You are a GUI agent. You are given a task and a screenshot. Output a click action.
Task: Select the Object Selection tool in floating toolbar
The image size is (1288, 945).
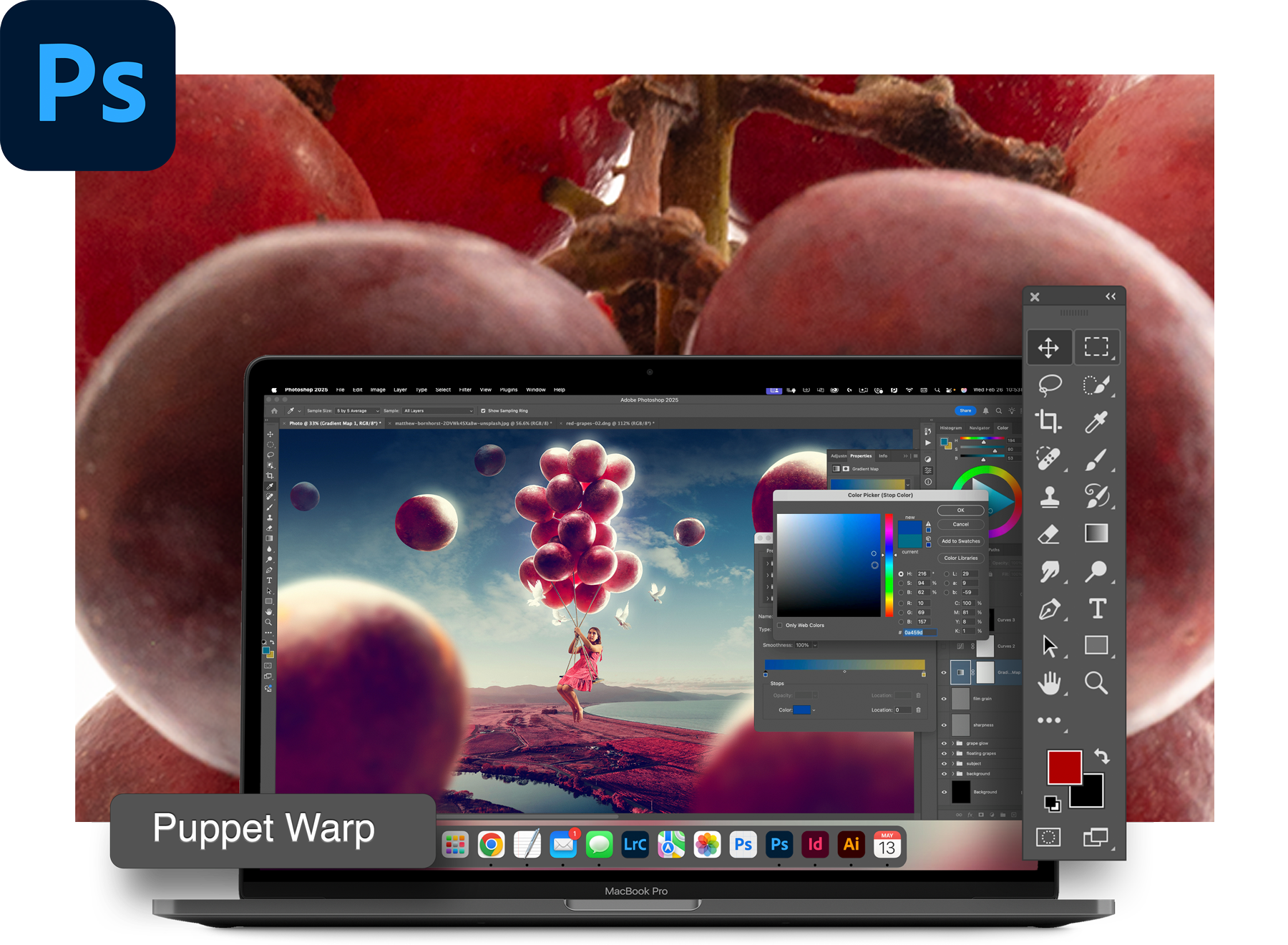[x=1096, y=385]
